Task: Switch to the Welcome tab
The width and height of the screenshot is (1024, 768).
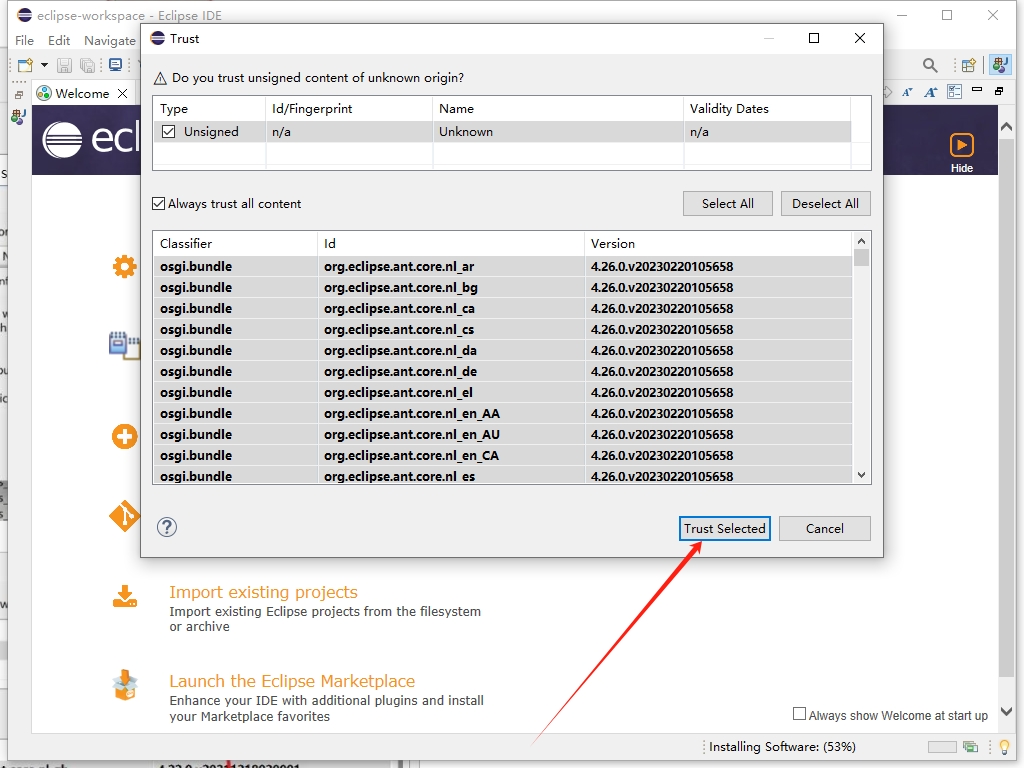Action: click(x=82, y=93)
